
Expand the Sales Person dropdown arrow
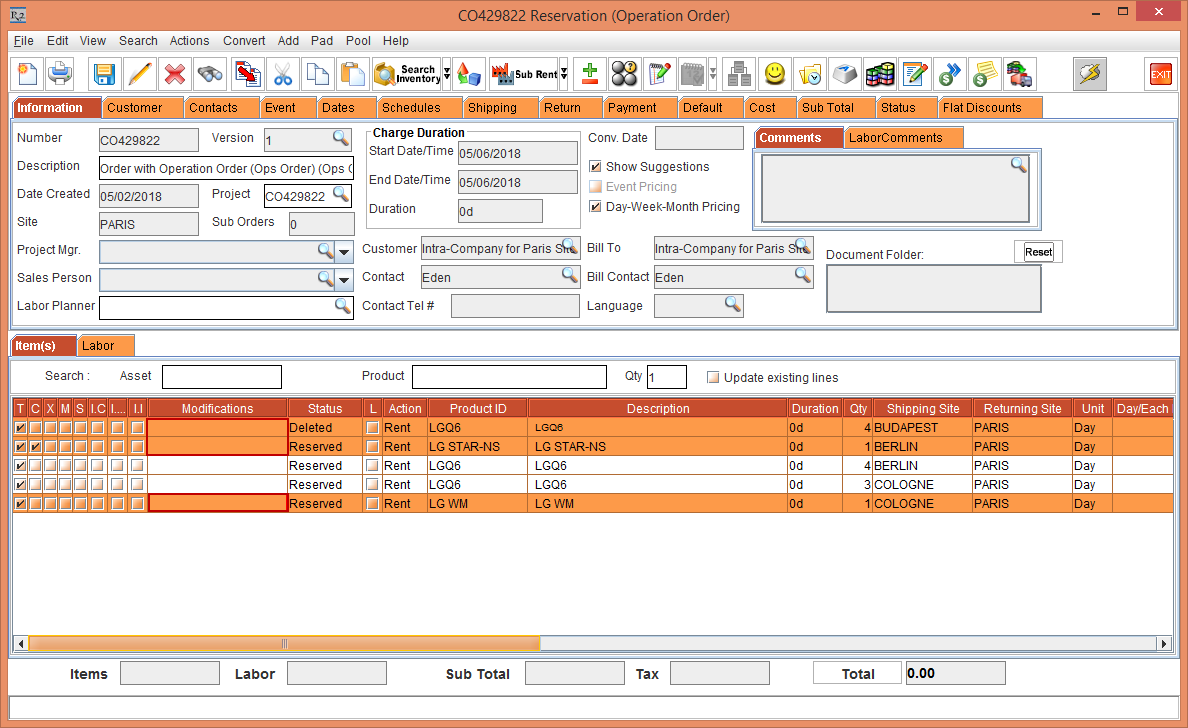click(x=344, y=279)
